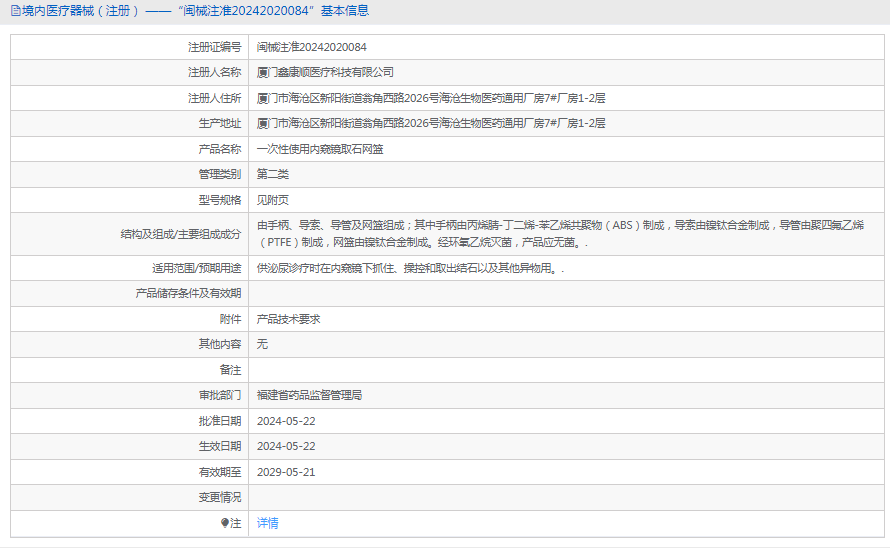
Task: Select the structure composition description text
Action: 560,234
